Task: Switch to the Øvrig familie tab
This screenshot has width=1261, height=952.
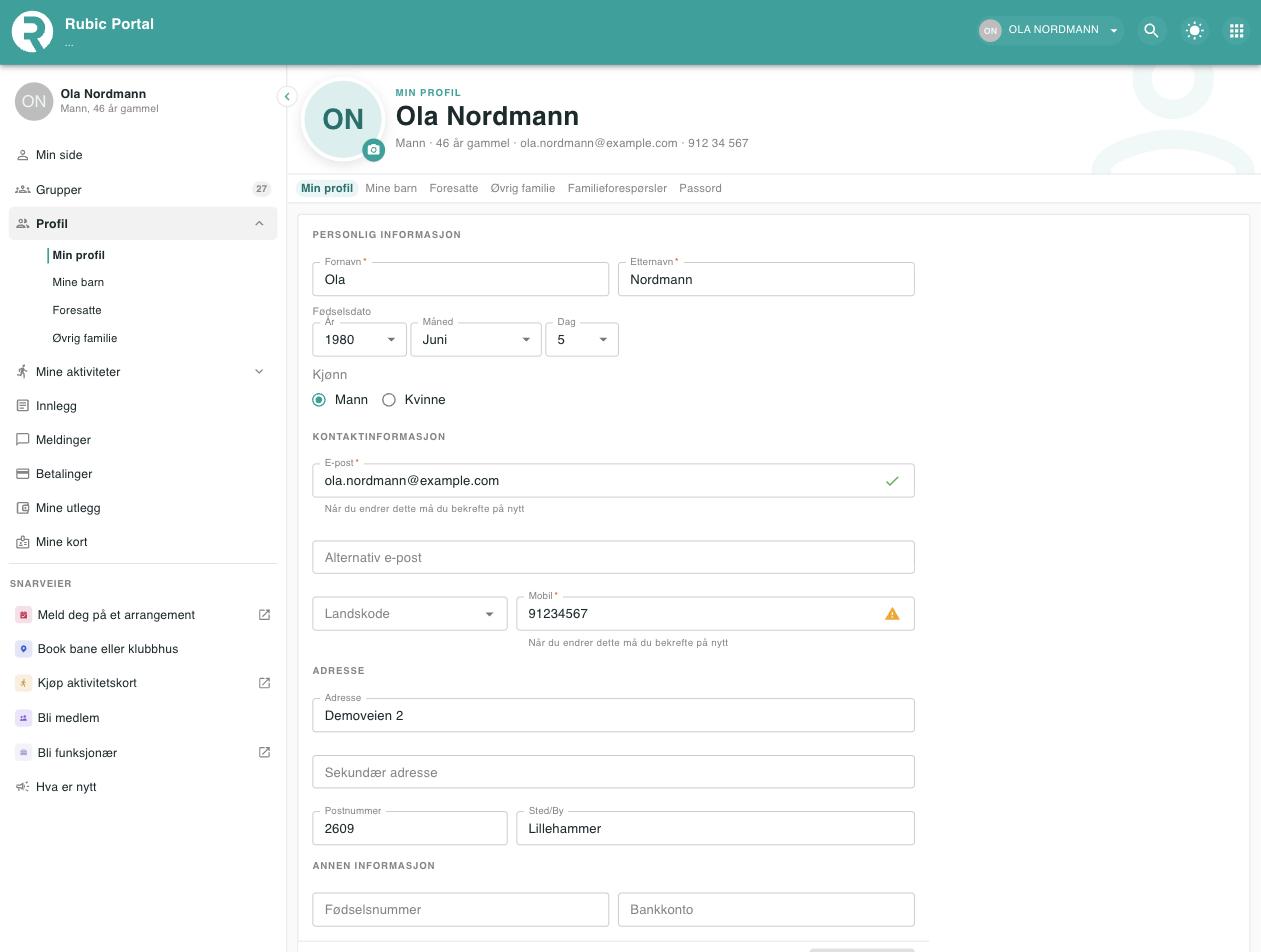Action: click(523, 188)
